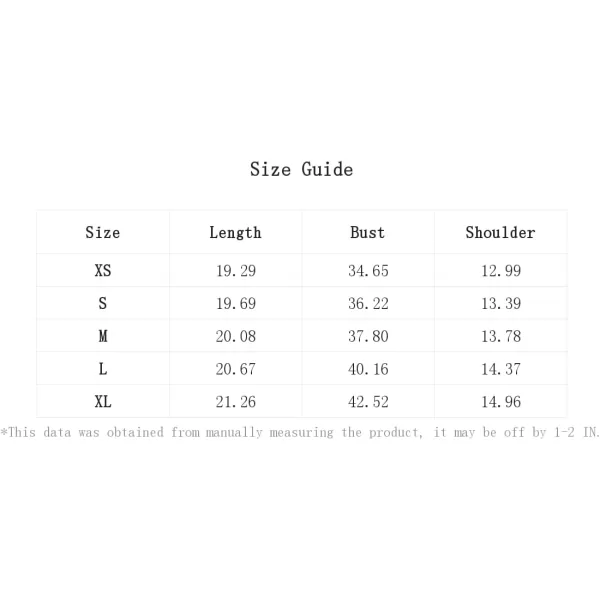The height and width of the screenshot is (600, 600).
Task: Click the Length column header
Action: point(235,232)
